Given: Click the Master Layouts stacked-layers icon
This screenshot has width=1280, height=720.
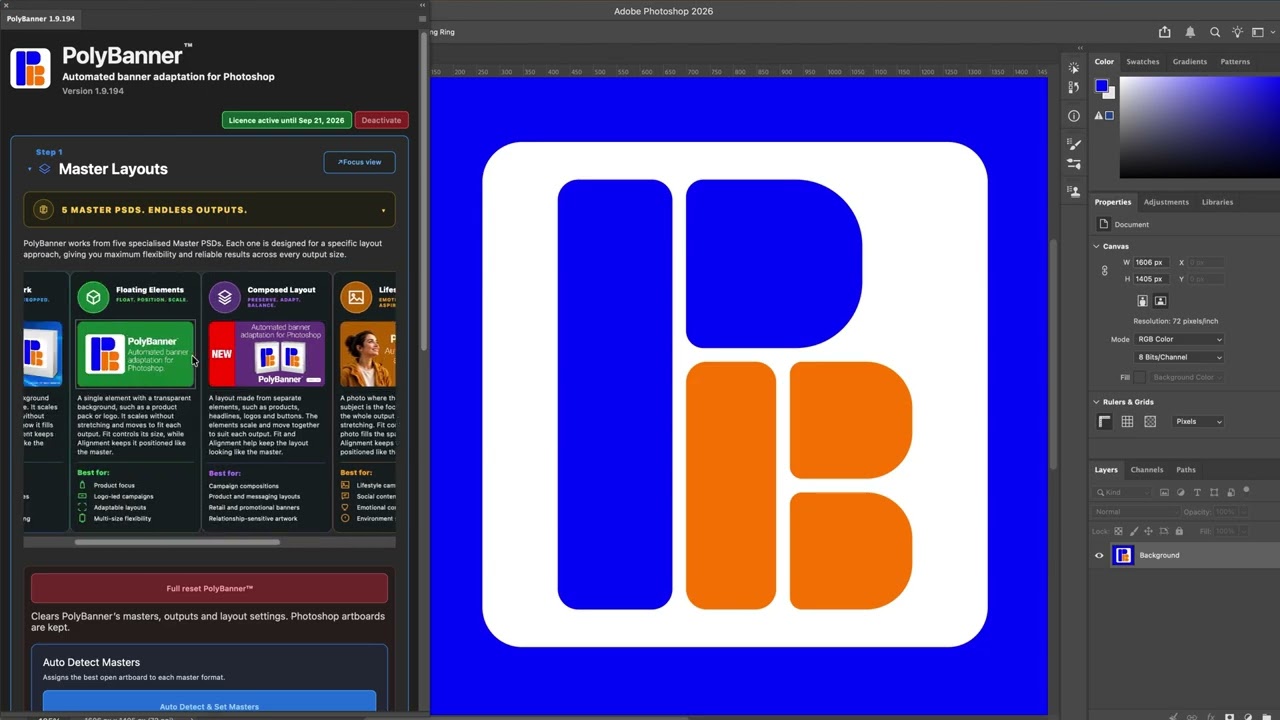Looking at the screenshot, I should coord(45,169).
